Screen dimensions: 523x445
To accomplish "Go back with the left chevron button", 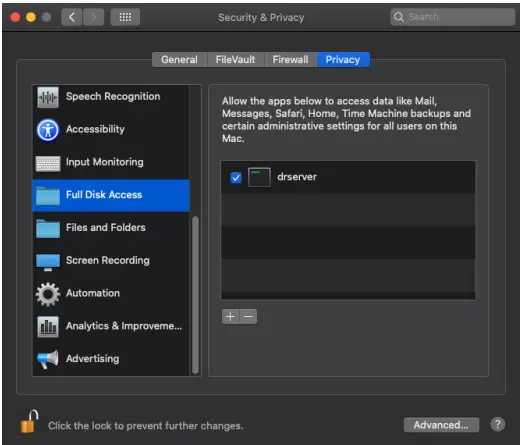I will tap(72, 17).
